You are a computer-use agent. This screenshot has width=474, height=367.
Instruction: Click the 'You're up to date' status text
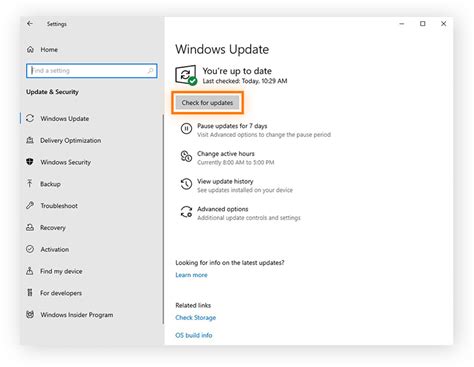[237, 71]
